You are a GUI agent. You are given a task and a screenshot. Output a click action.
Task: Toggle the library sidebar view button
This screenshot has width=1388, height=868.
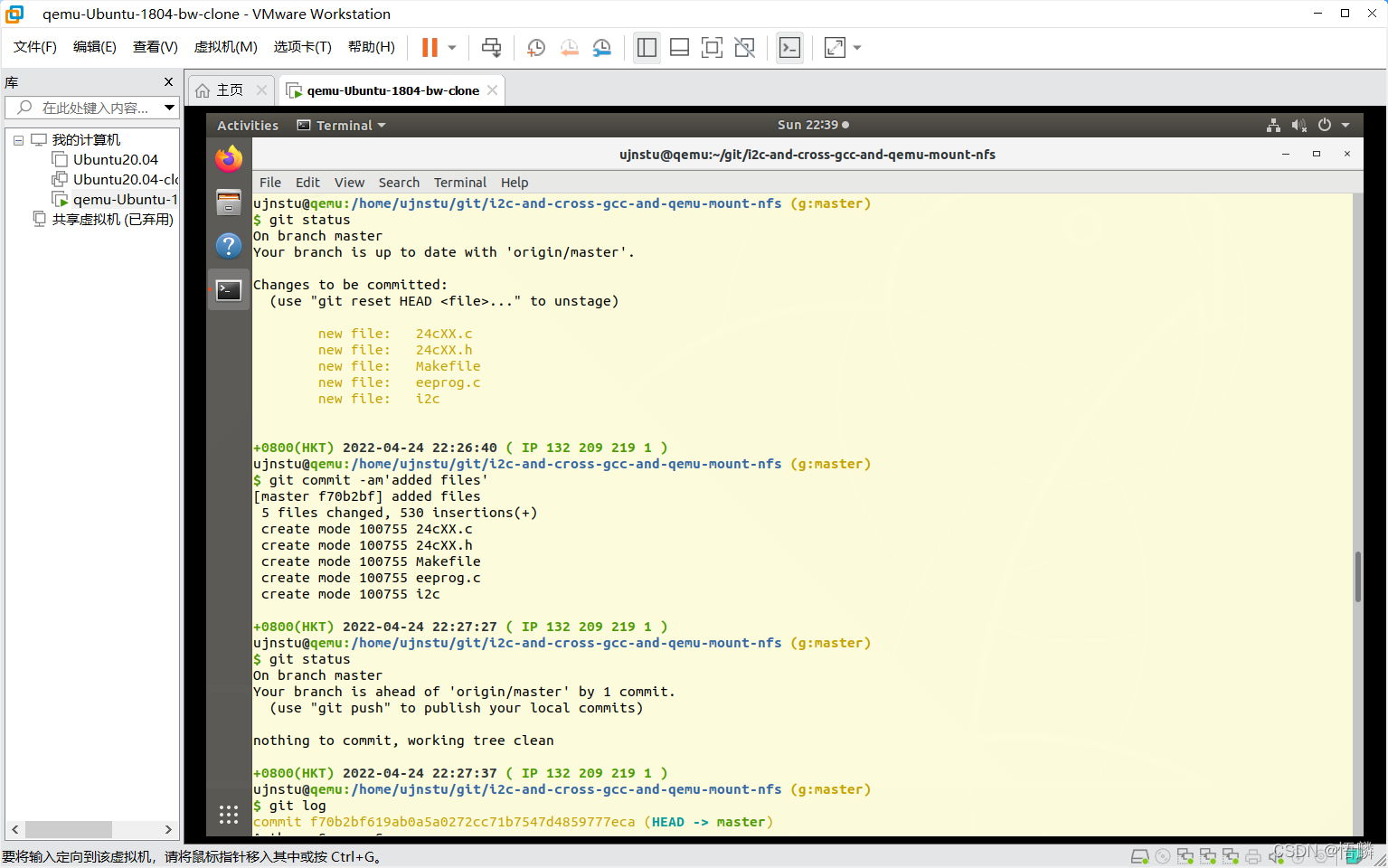point(647,47)
